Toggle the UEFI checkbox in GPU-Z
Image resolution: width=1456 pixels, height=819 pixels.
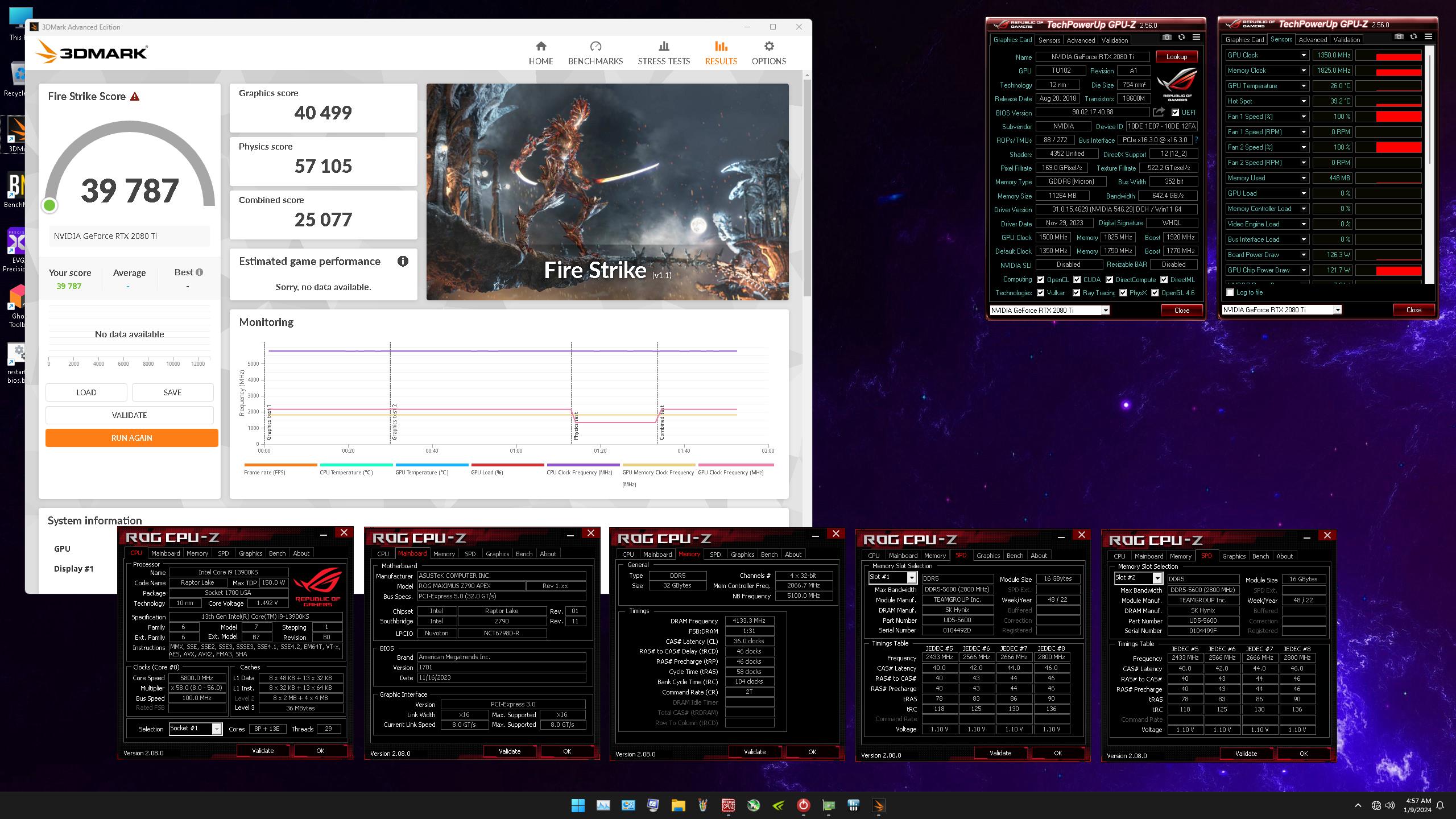pyautogui.click(x=1175, y=113)
